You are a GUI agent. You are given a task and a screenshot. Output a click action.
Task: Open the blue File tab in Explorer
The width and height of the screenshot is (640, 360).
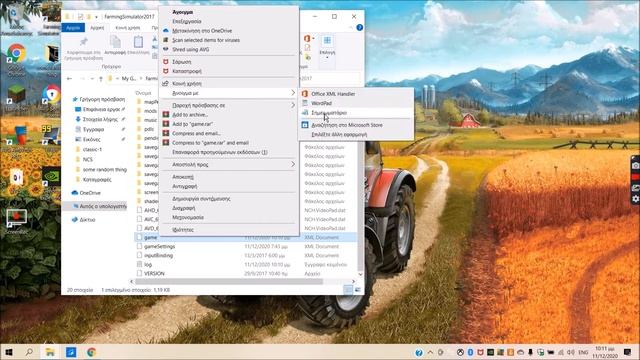(73, 28)
